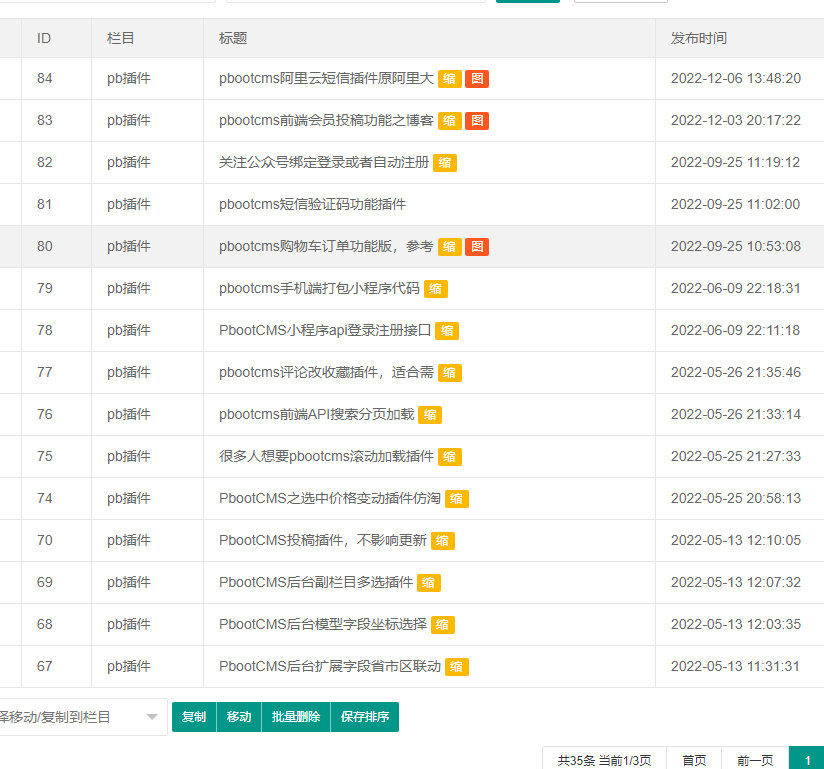This screenshot has width=824, height=769.
Task: Open the article pbootcms短信验证码功能插件
Action: click(x=312, y=205)
